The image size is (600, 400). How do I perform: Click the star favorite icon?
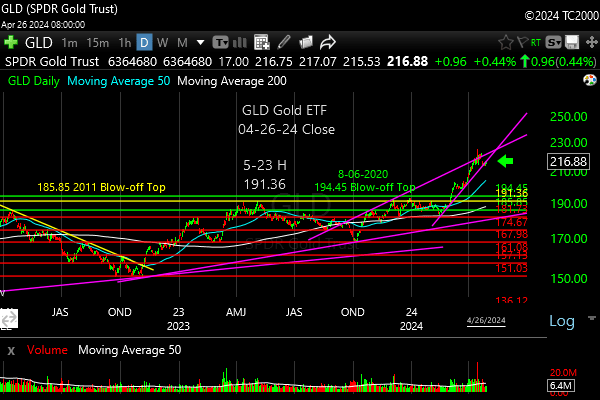tap(506, 43)
